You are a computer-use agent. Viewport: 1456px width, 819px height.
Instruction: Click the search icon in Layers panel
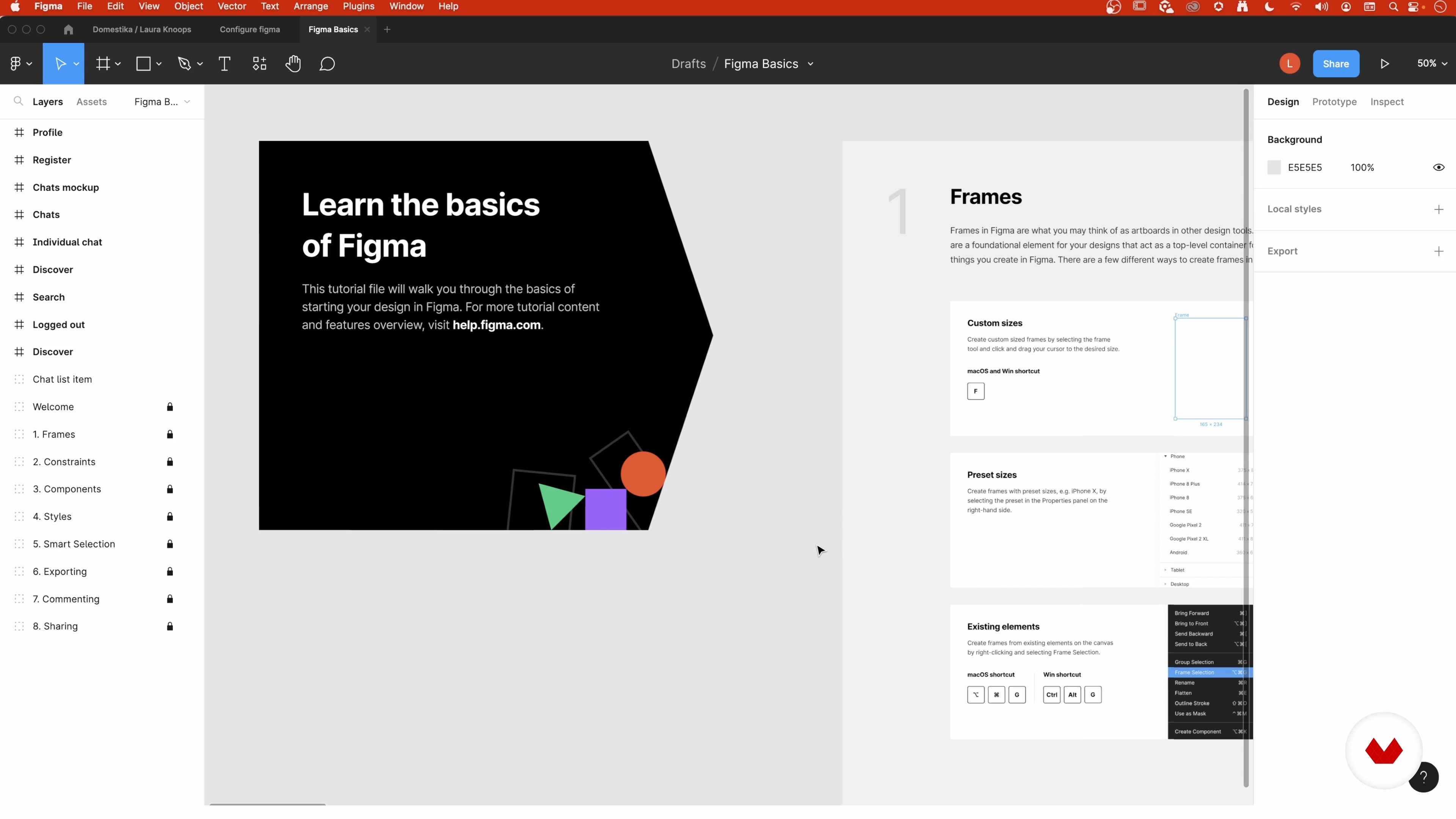click(18, 101)
